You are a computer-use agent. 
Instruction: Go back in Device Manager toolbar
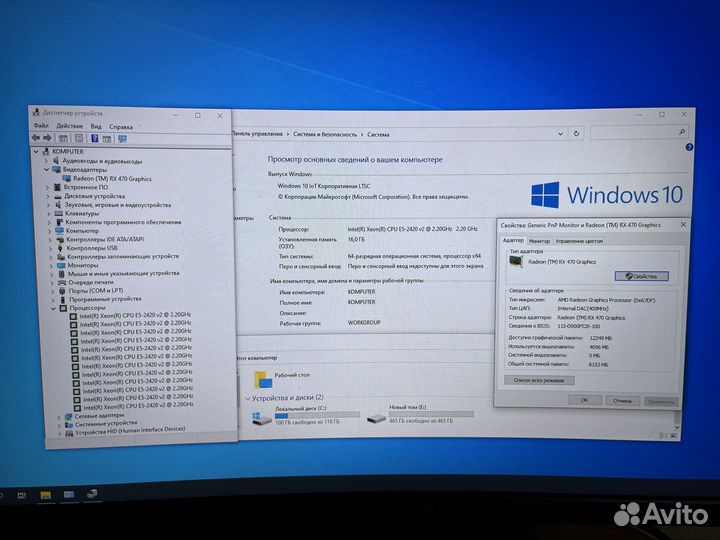pyautogui.click(x=36, y=138)
